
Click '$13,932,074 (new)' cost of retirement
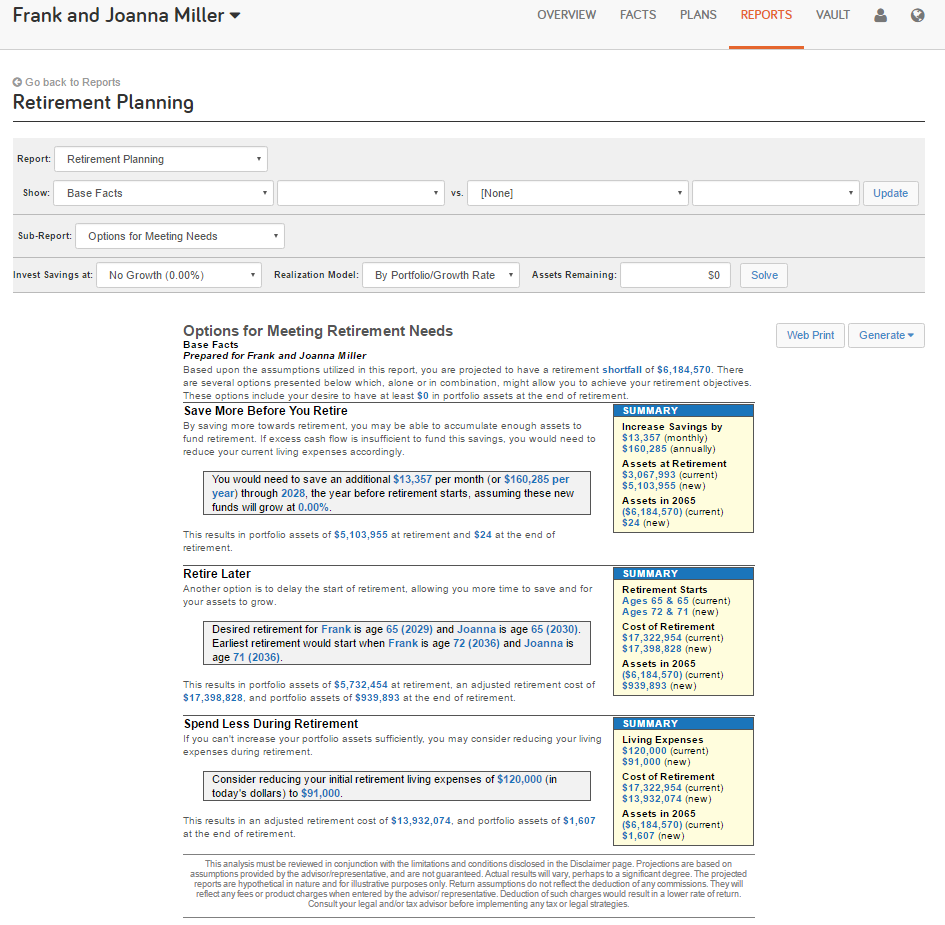(667, 799)
